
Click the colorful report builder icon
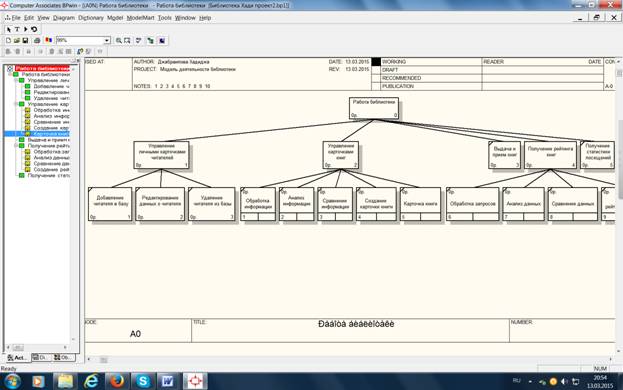point(48,41)
